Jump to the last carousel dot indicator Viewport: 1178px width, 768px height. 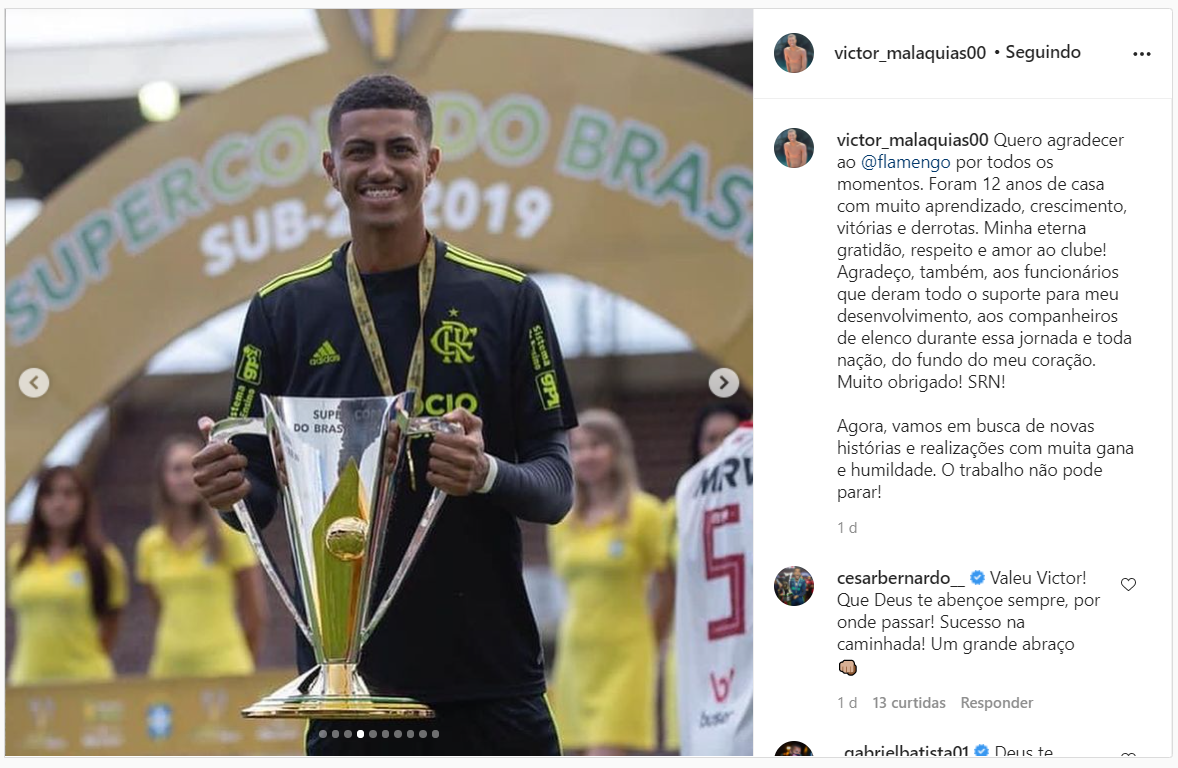[435, 733]
